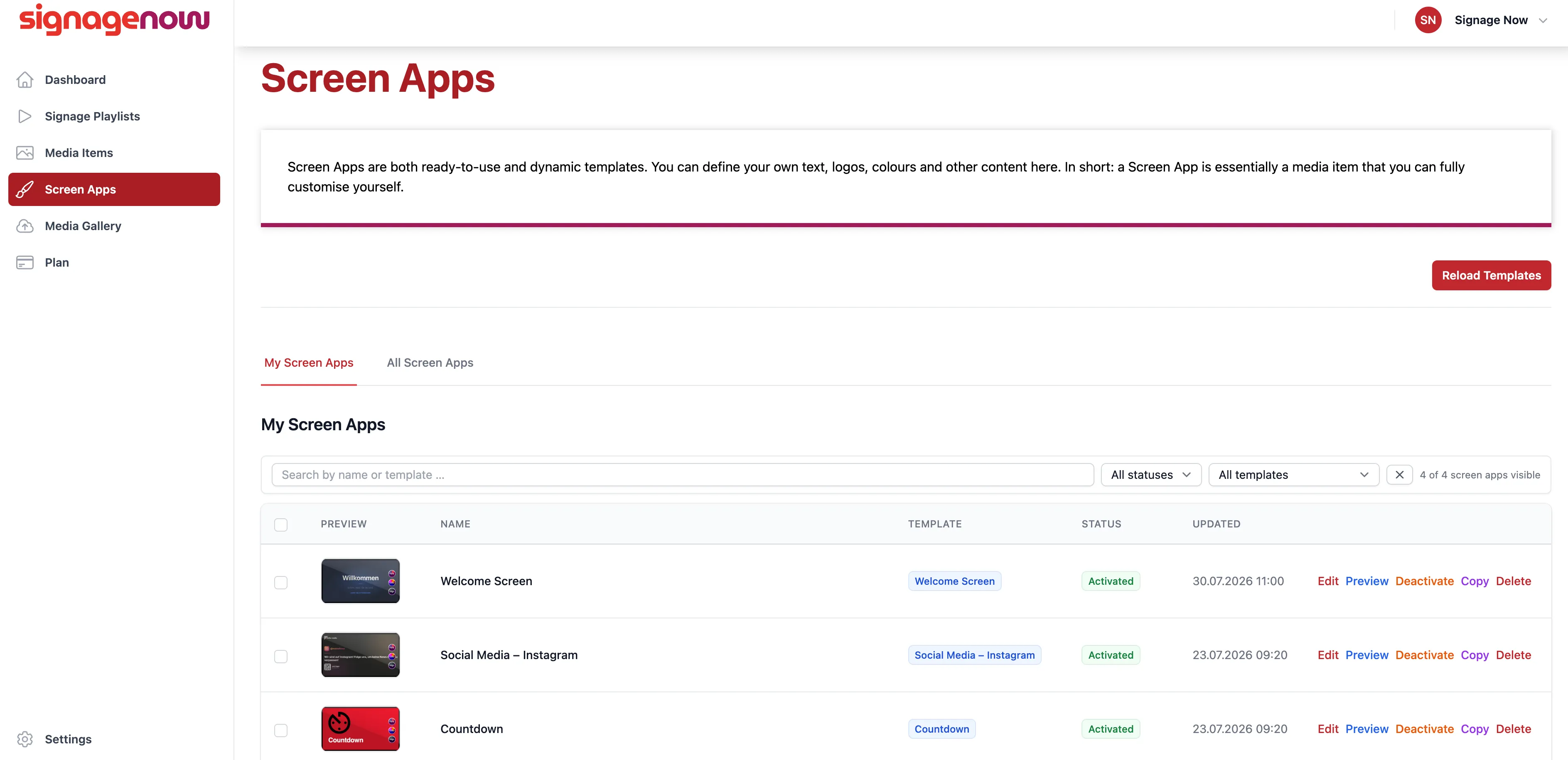Open Dashboard via the home icon
This screenshot has height=760, width=1568.
click(x=25, y=80)
